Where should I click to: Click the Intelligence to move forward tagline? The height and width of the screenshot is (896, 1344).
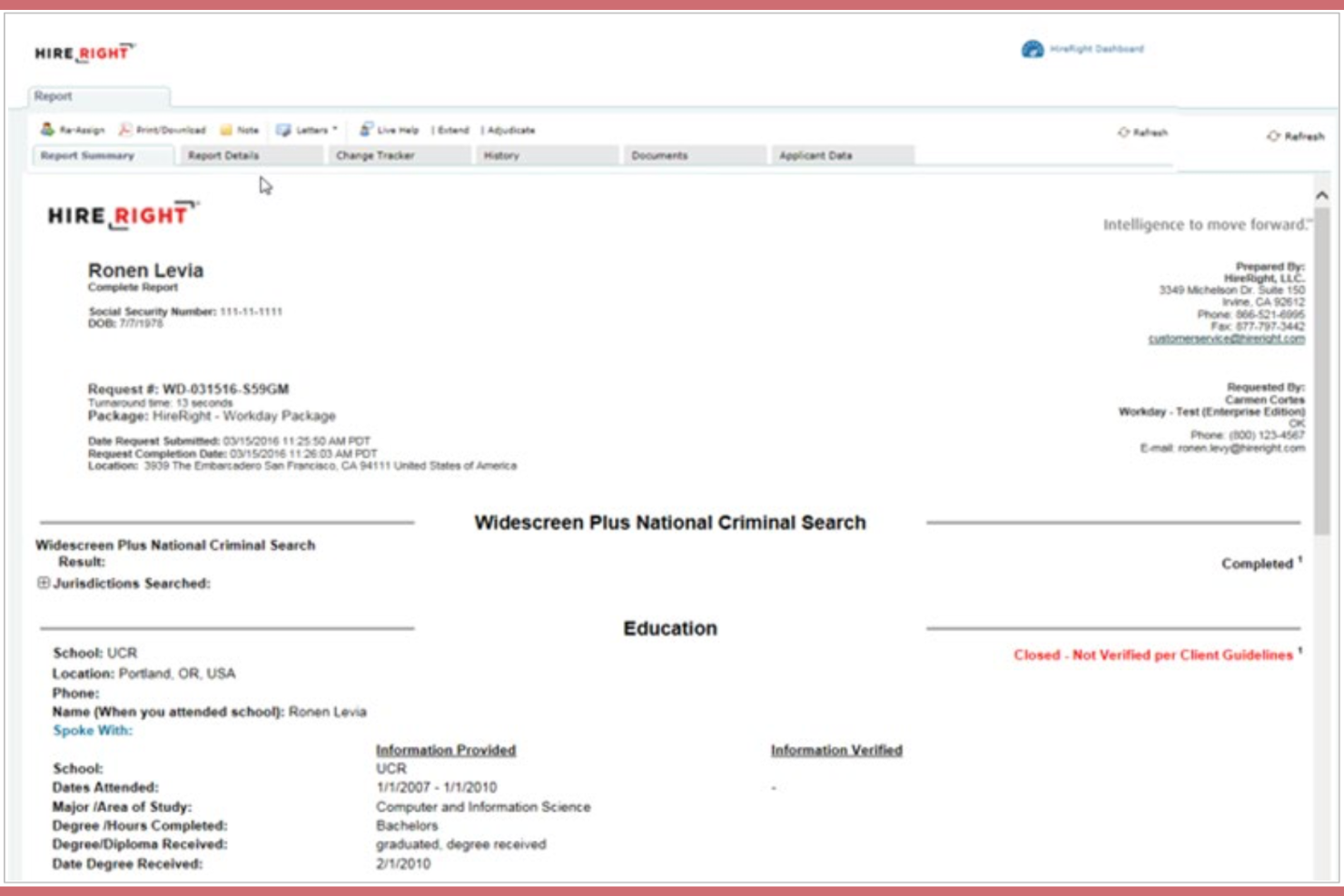click(1207, 224)
